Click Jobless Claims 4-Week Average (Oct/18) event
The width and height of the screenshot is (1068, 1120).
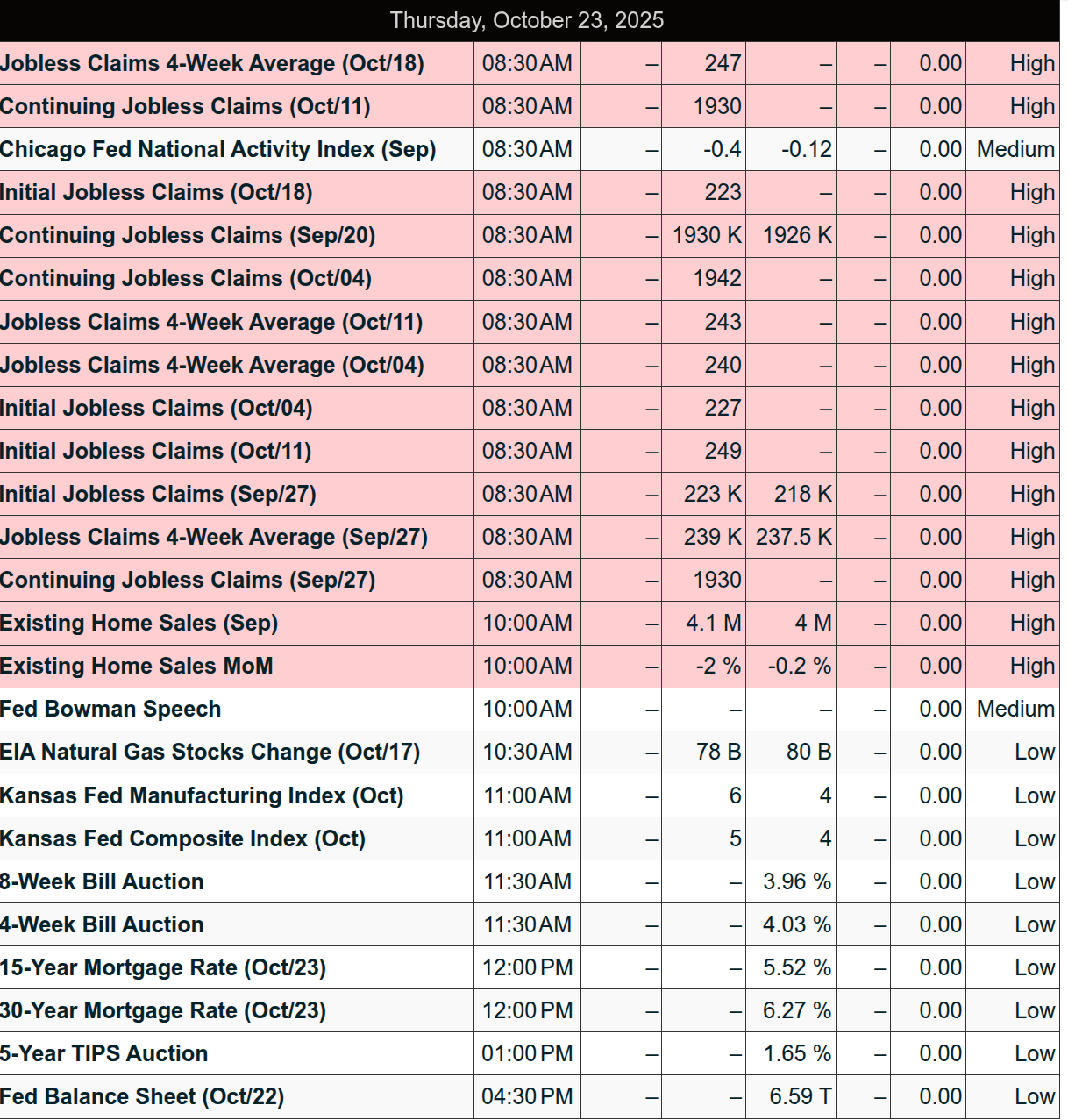click(x=211, y=64)
